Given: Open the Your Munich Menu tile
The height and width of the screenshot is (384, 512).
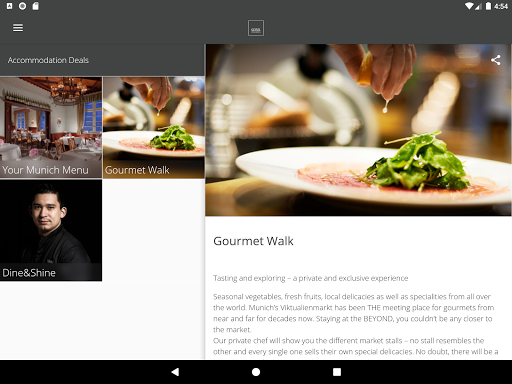Looking at the screenshot, I should (51, 127).
